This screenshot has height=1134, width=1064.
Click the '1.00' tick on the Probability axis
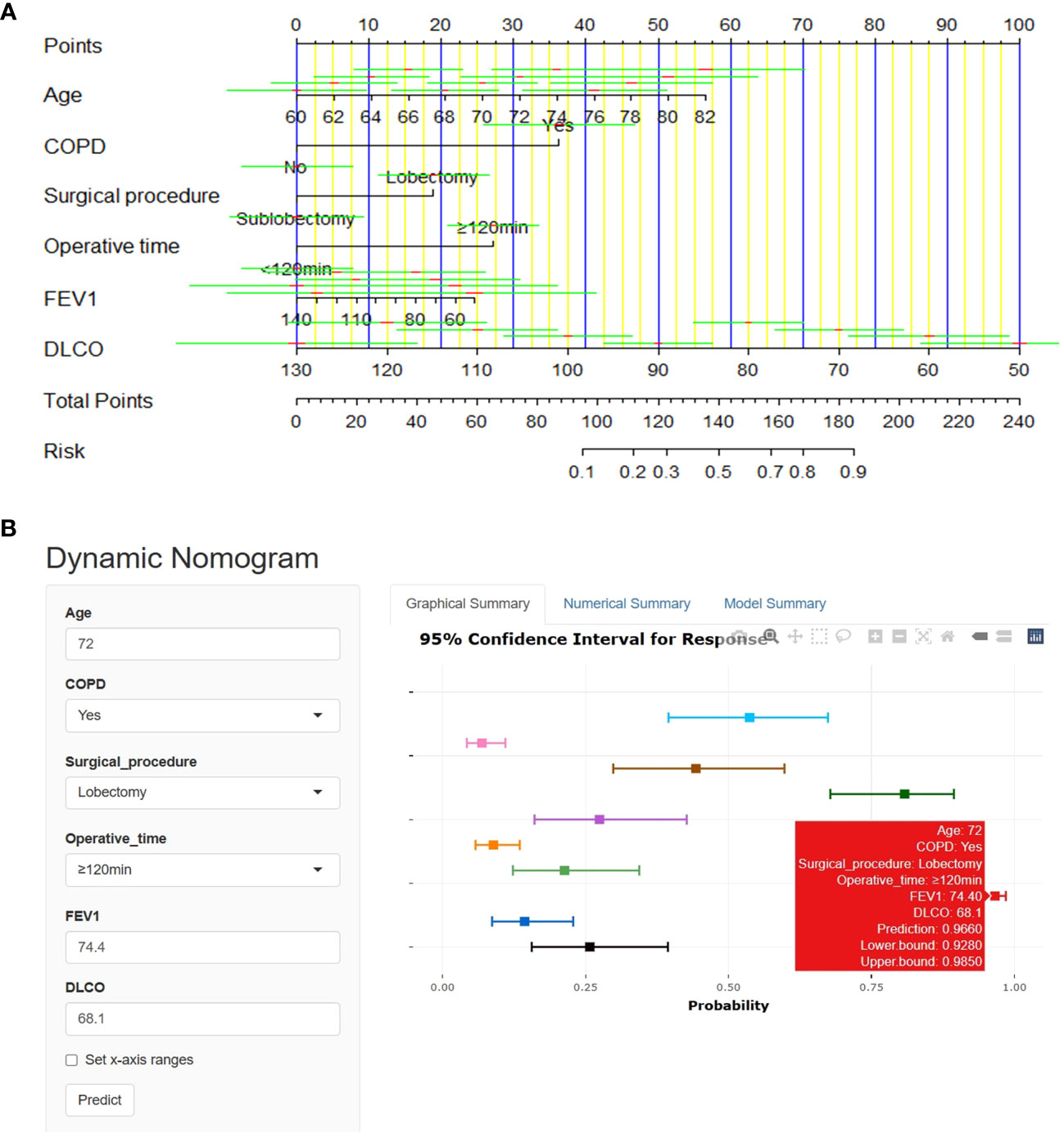(1014, 987)
